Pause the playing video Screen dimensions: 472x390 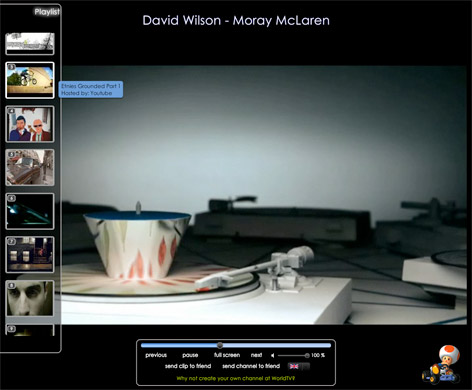coord(190,355)
